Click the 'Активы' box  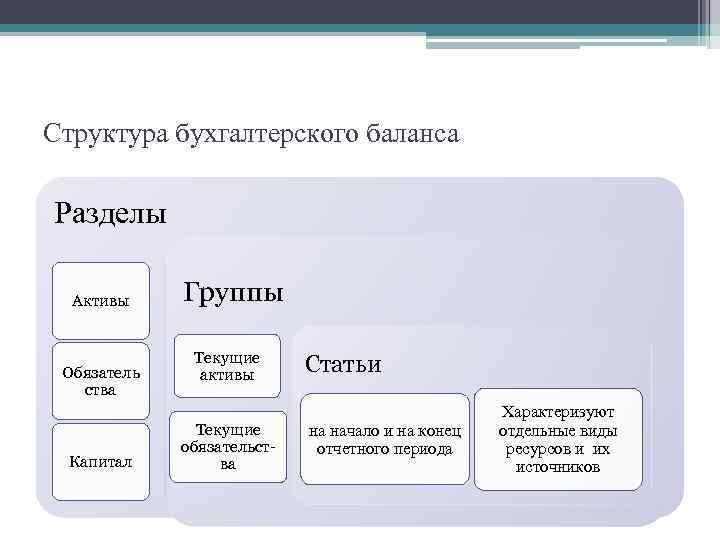pyautogui.click(x=101, y=301)
